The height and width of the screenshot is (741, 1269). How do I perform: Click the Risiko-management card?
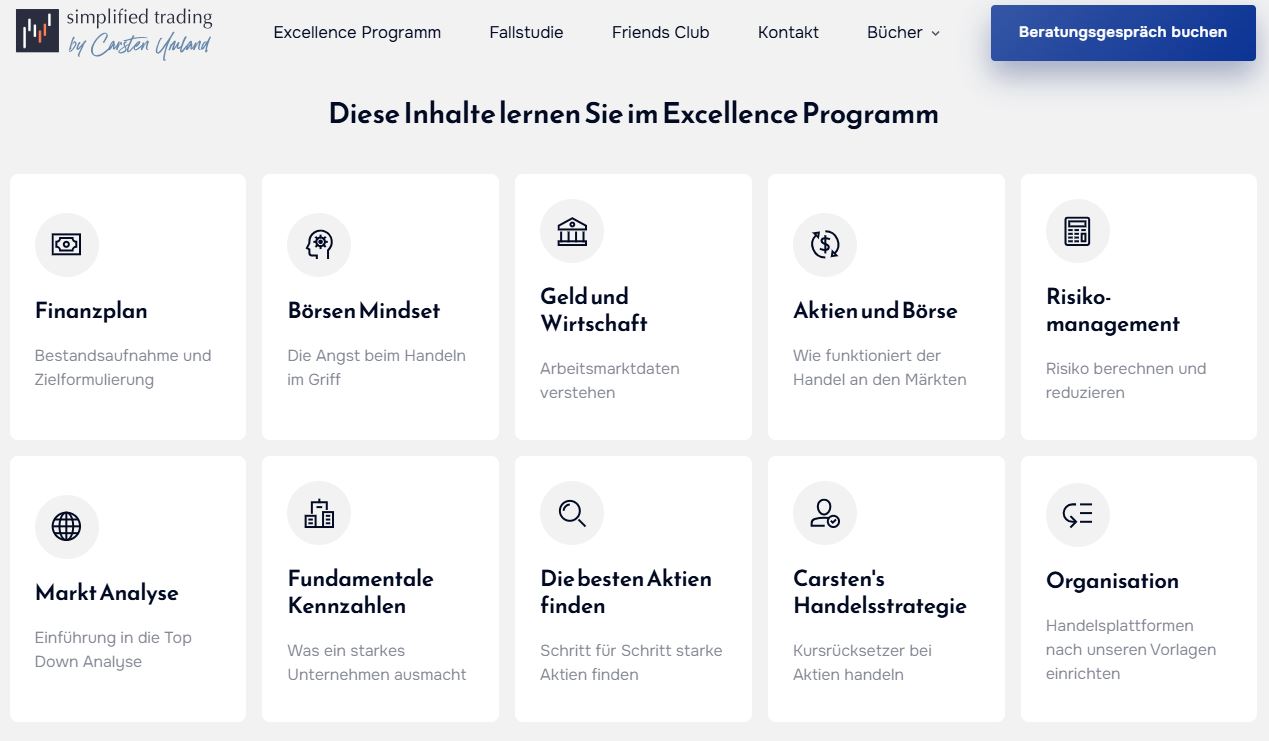click(1138, 306)
